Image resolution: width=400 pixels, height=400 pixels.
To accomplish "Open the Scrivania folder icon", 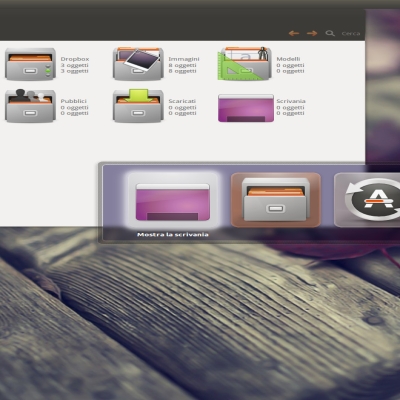I will [246, 108].
